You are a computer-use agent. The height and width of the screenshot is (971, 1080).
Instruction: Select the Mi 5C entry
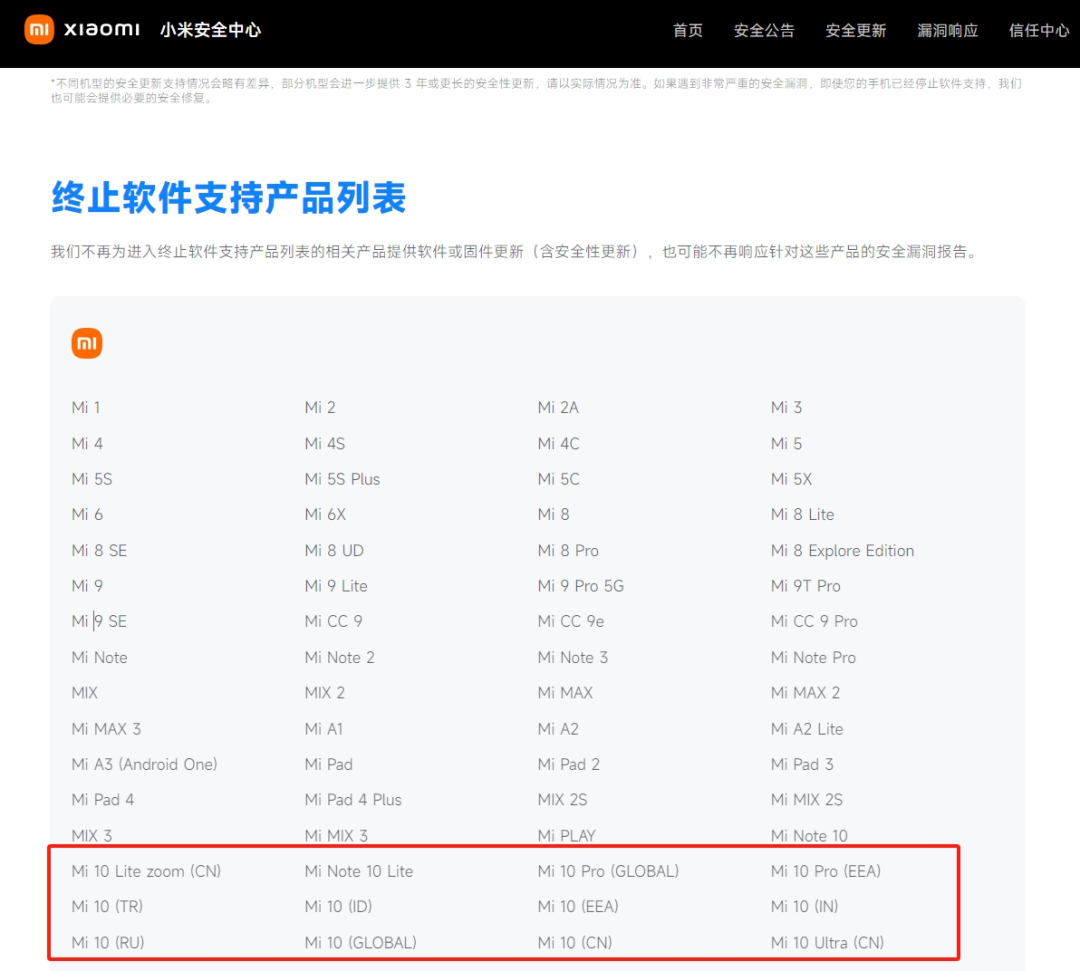[x=559, y=479]
